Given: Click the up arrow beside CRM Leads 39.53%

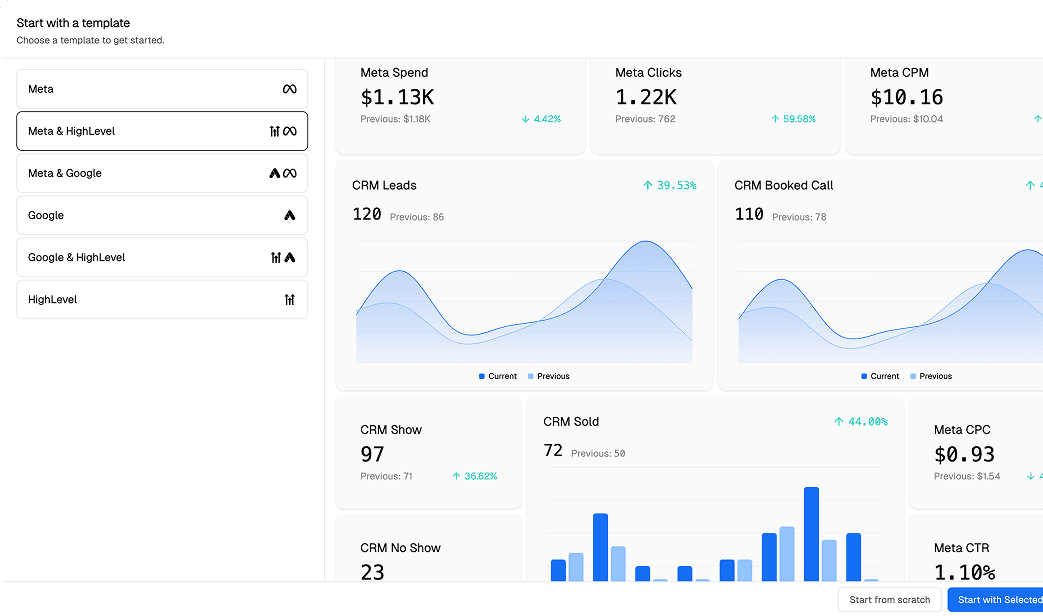Looking at the screenshot, I should click(648, 186).
